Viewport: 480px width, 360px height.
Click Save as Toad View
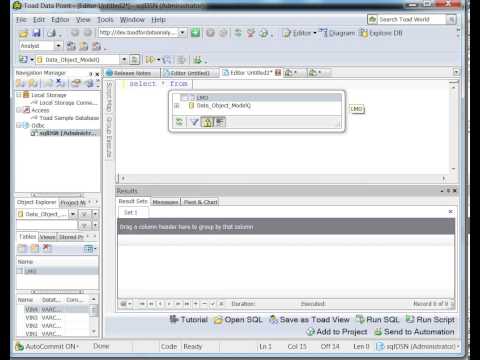[309, 320]
